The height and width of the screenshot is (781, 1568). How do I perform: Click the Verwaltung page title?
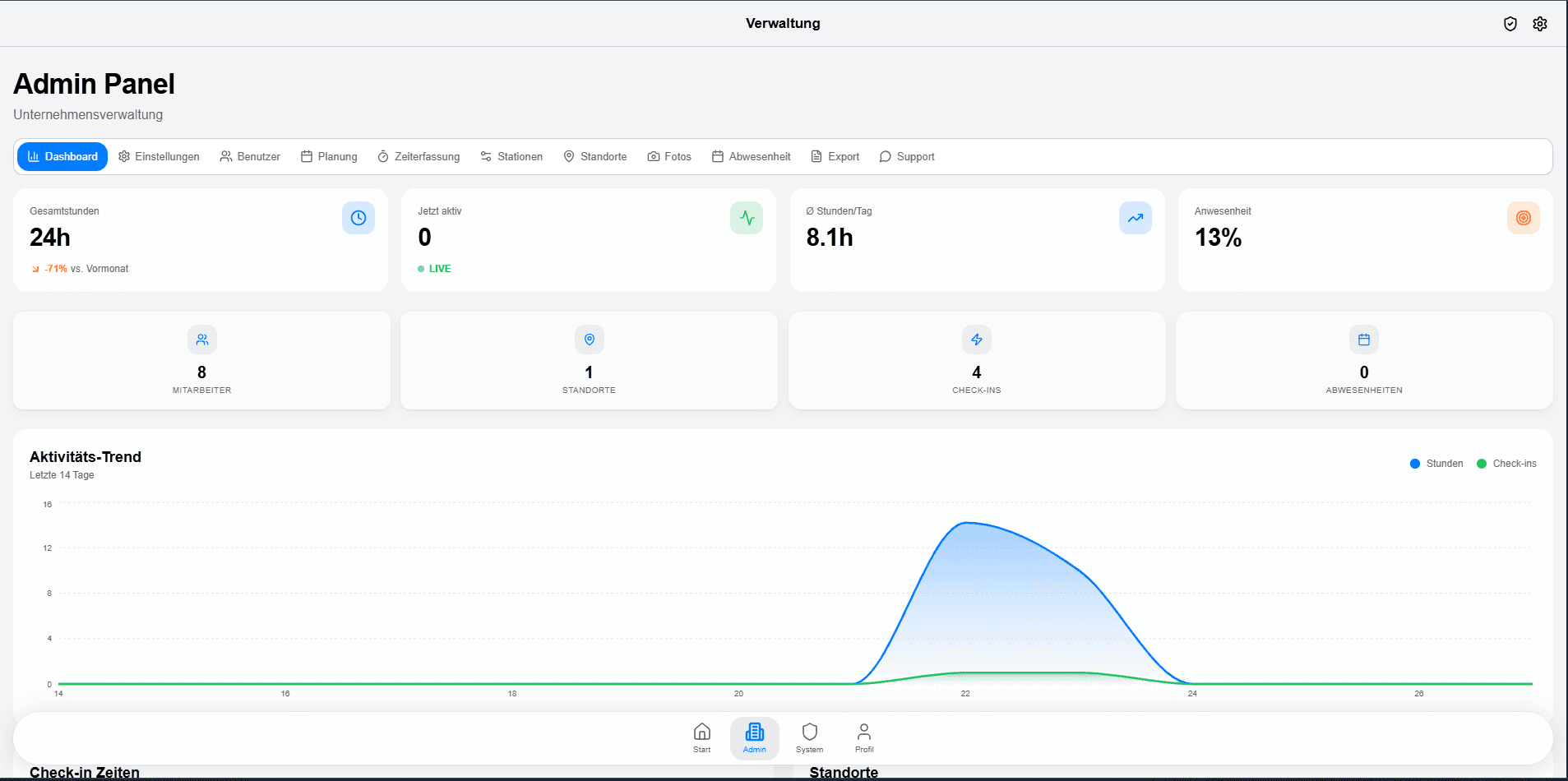click(783, 23)
